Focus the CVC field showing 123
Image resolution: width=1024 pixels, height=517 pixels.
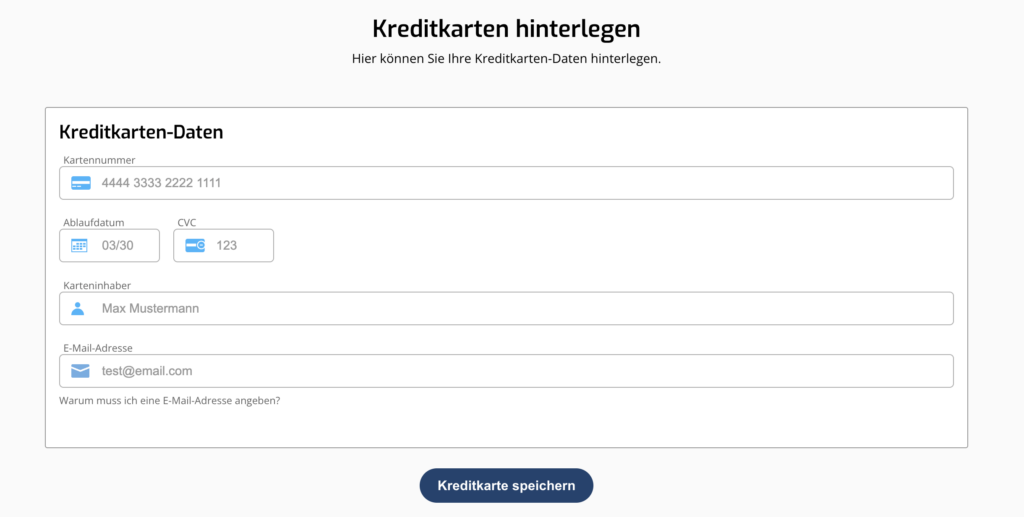click(238, 245)
